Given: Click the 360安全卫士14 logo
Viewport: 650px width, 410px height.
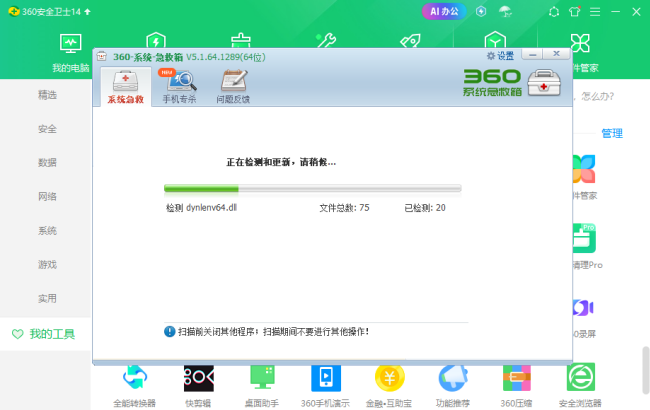Looking at the screenshot, I should point(14,12).
